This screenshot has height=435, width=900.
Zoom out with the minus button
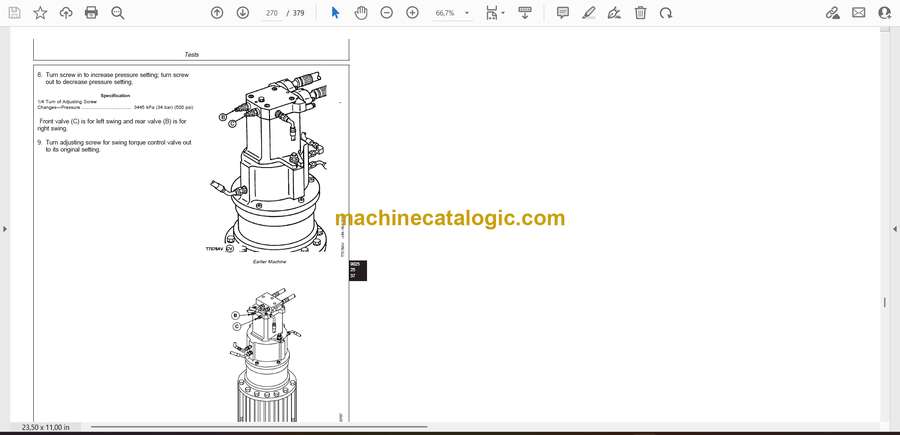(x=387, y=13)
